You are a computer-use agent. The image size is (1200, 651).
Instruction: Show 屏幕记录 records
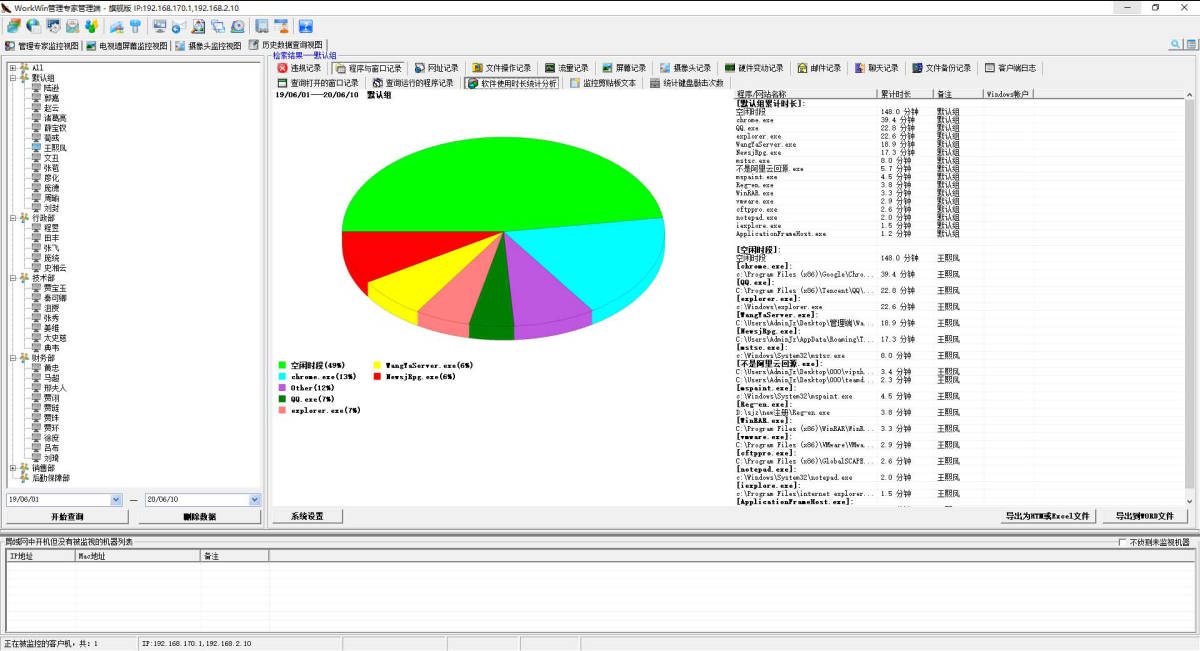(x=624, y=68)
